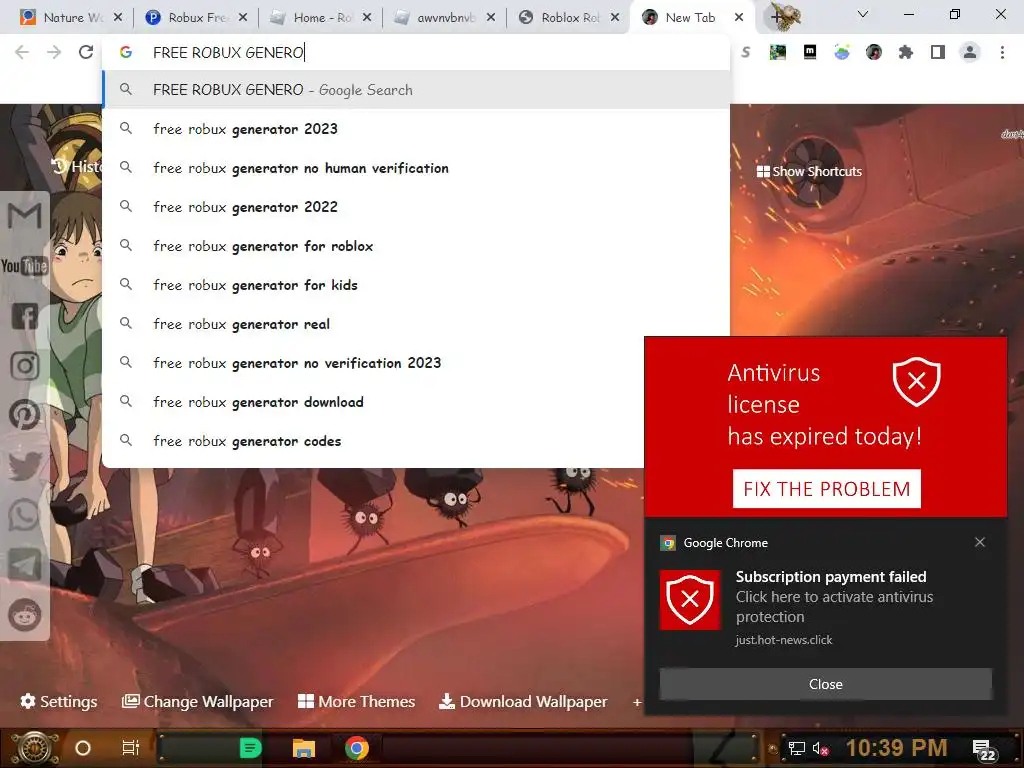Click the red shield in Chrome notification

(690, 600)
